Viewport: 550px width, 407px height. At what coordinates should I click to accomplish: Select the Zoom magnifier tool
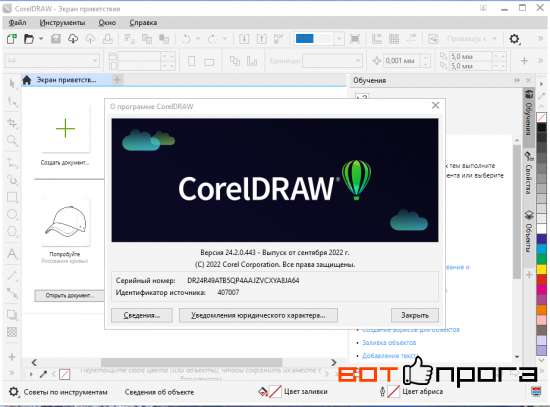[x=12, y=141]
